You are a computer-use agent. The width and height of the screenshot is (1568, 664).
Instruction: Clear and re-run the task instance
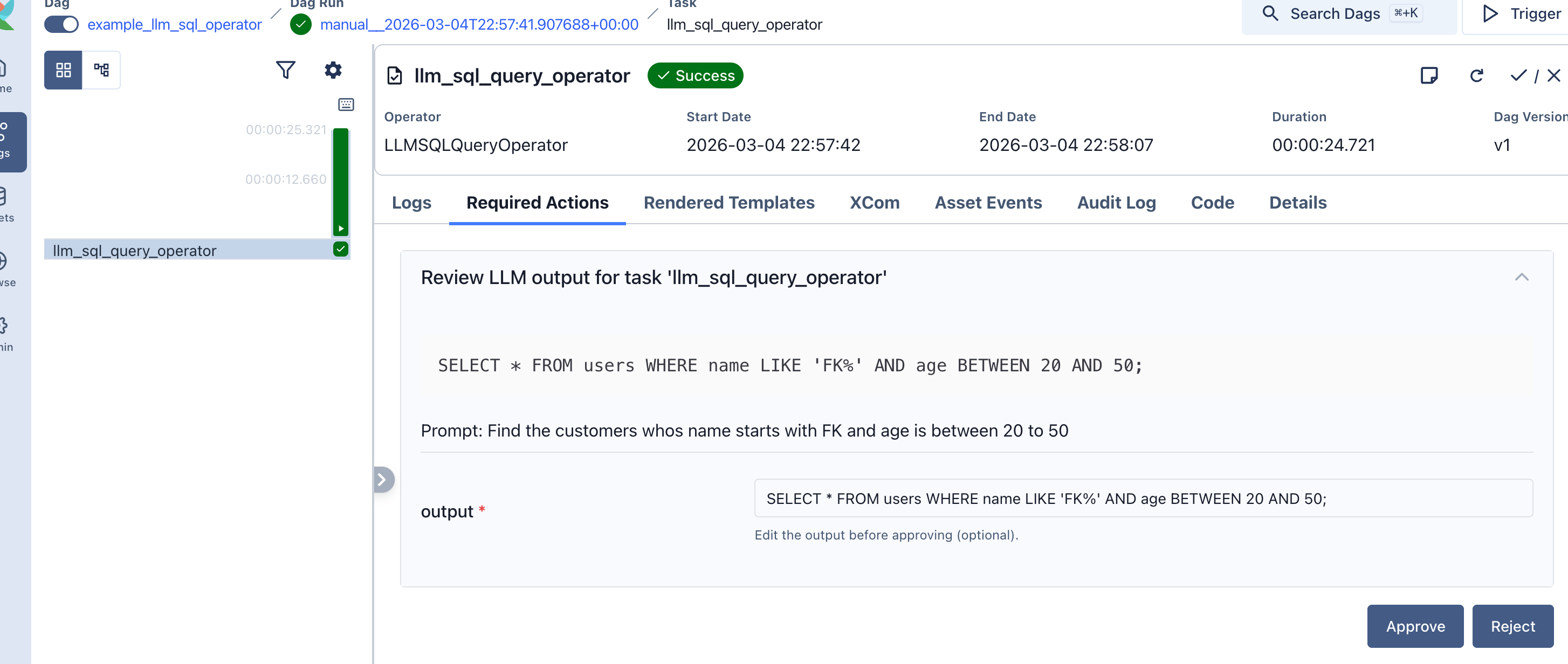(1477, 75)
